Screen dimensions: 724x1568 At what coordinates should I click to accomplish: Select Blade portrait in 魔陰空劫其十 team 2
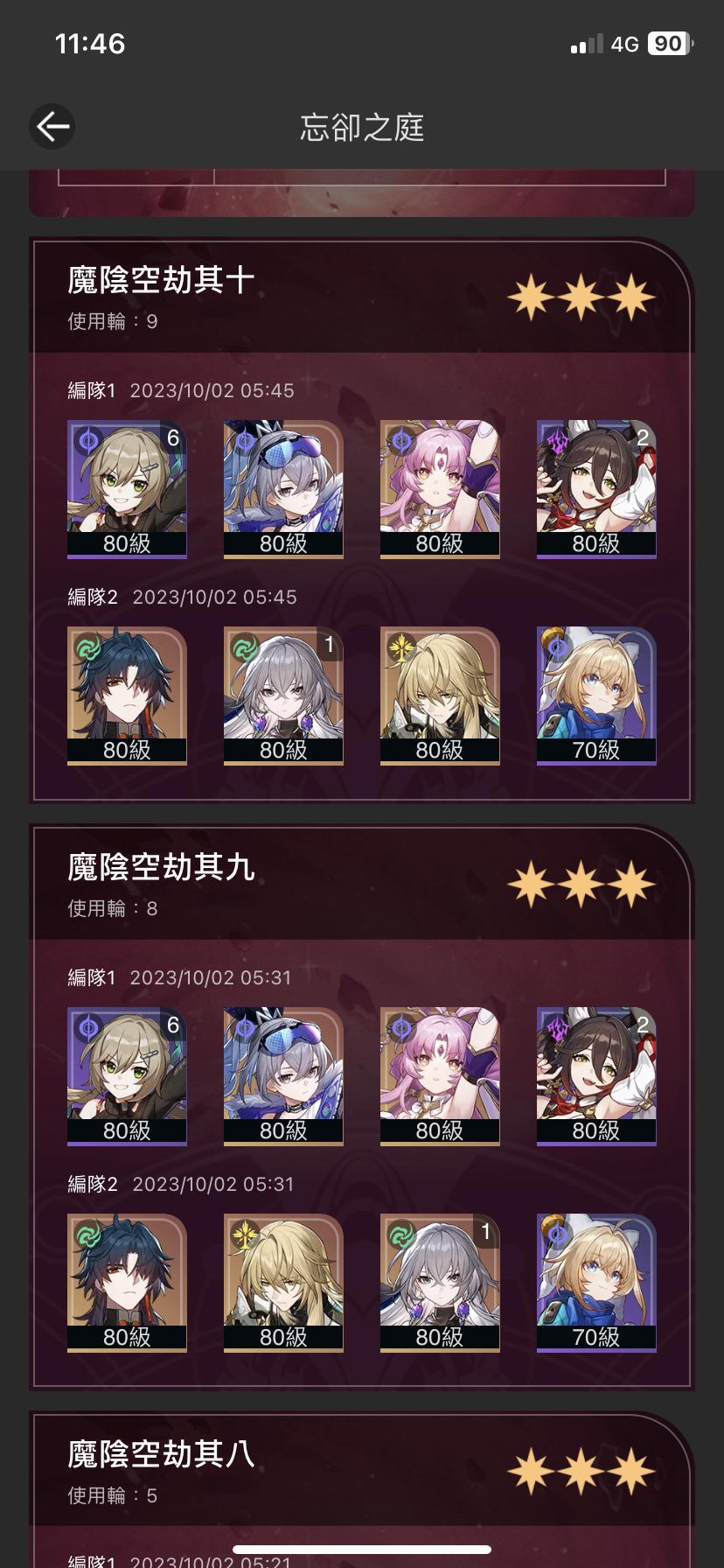pyautogui.click(x=127, y=696)
